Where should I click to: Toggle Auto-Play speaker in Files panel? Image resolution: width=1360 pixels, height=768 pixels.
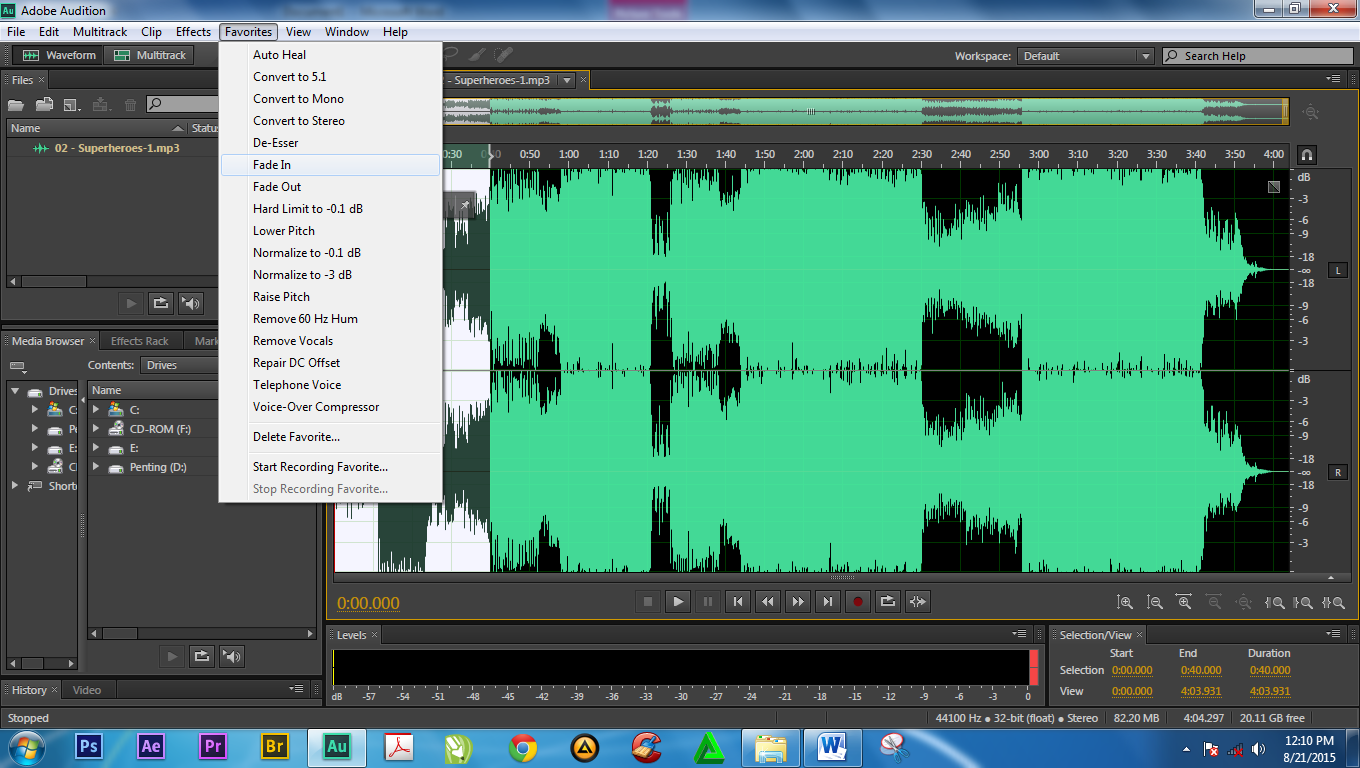[x=190, y=303]
